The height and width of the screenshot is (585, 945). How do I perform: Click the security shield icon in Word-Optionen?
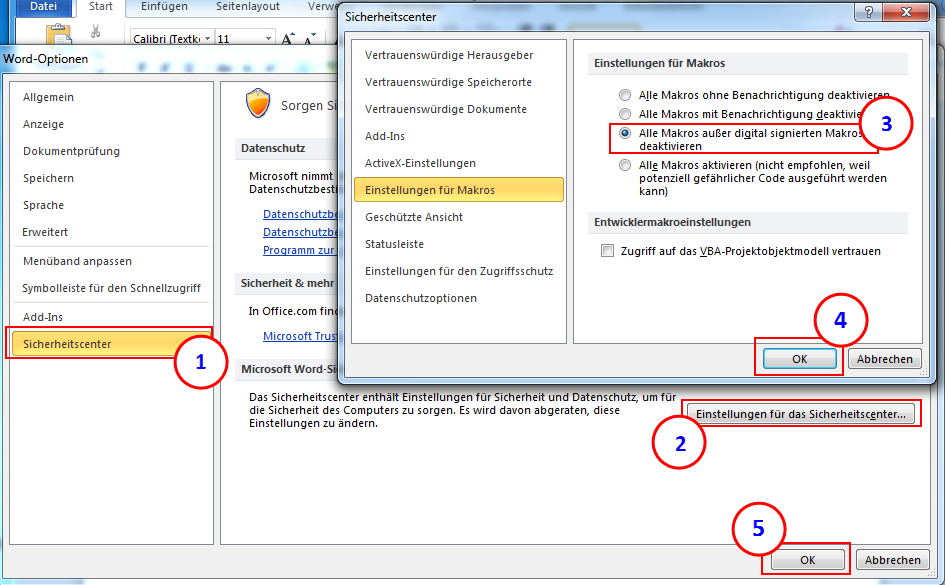point(258,104)
